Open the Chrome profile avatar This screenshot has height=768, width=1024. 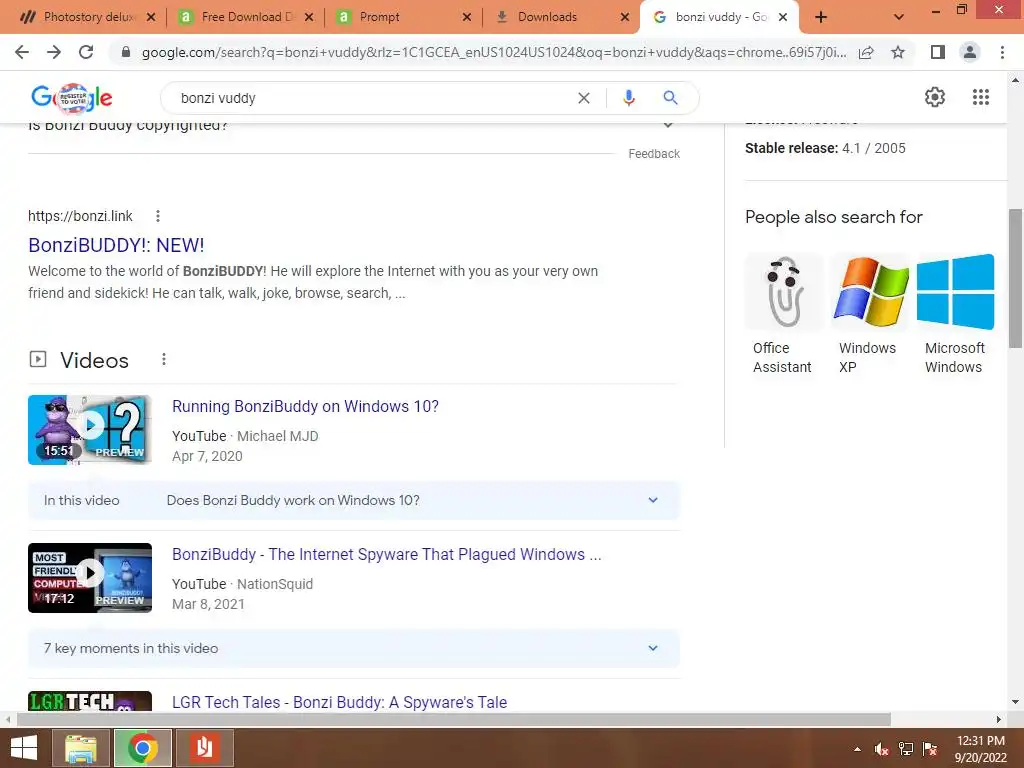(970, 52)
